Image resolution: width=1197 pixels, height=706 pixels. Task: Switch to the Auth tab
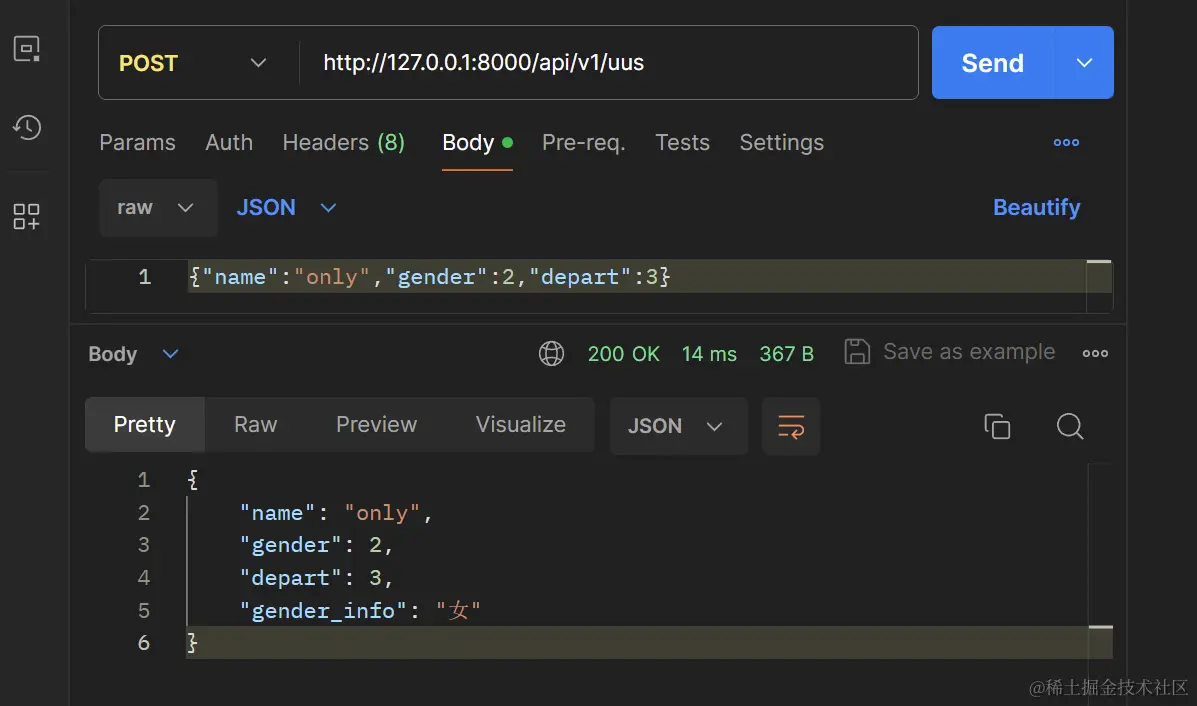point(229,143)
